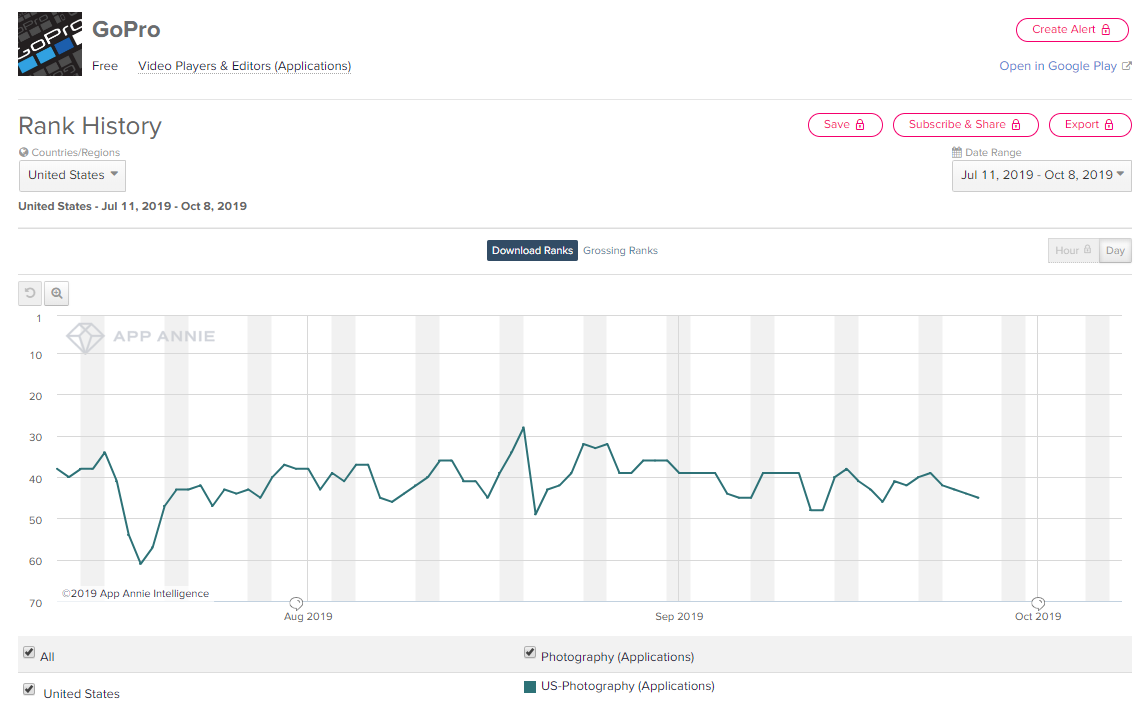Screen dimensions: 1146x705
Task: Click the lock icon on Create Alert
Action: click(x=1106, y=29)
